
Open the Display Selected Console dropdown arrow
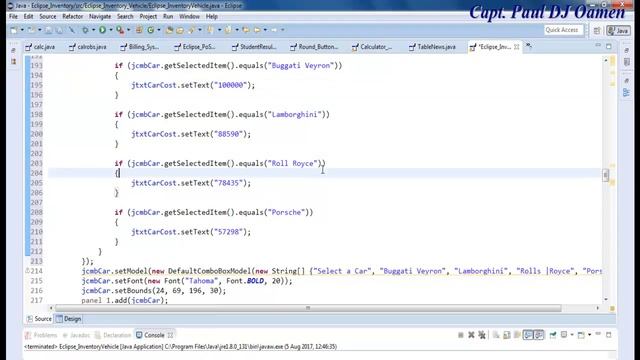(571, 335)
